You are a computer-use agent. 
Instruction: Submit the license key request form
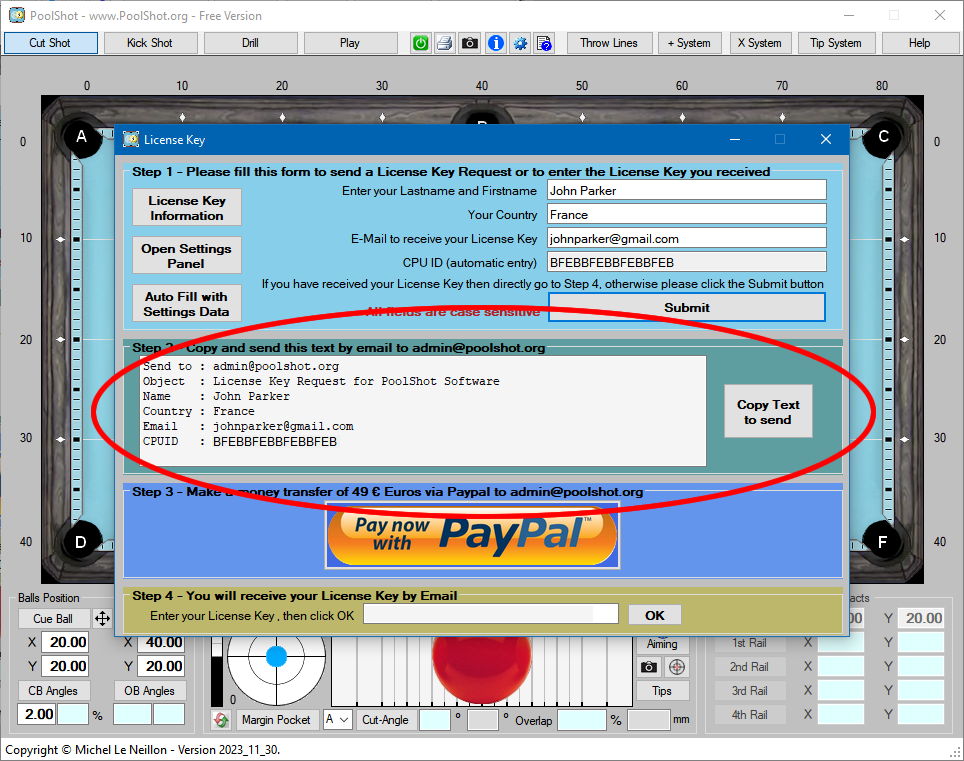686,308
